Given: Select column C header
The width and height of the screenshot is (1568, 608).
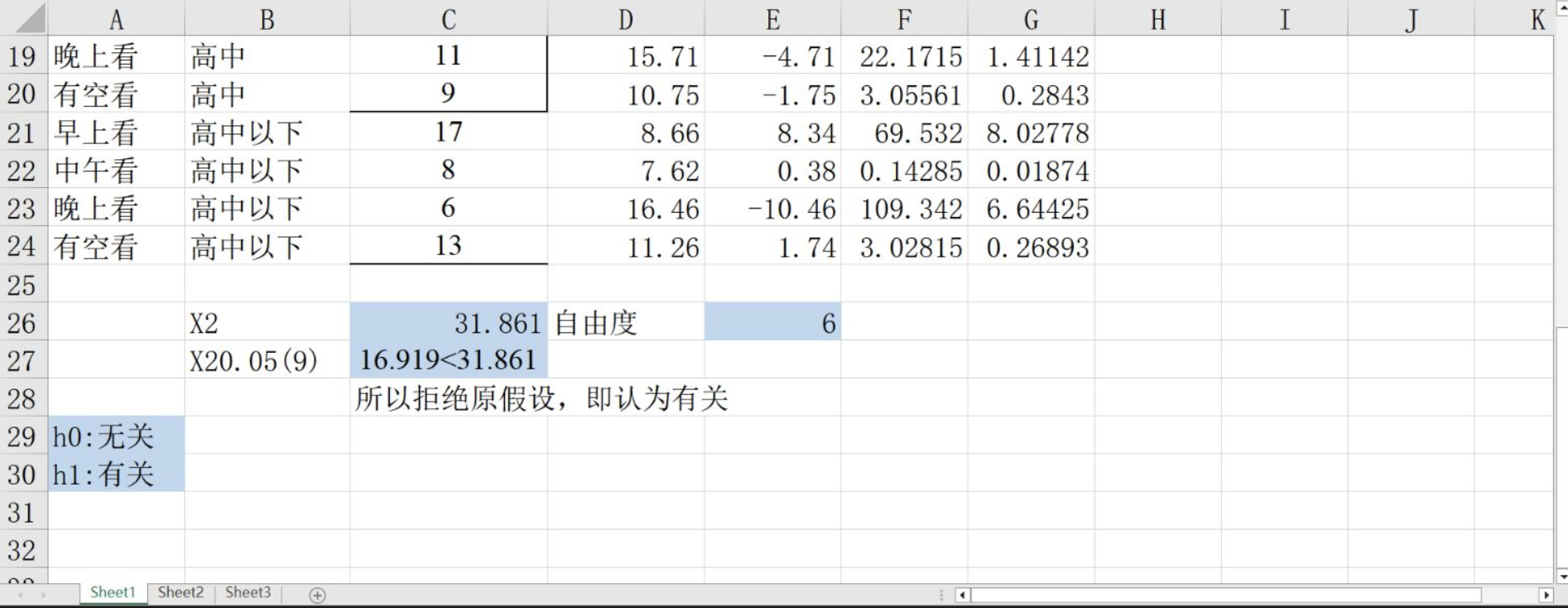Looking at the screenshot, I should [x=449, y=18].
